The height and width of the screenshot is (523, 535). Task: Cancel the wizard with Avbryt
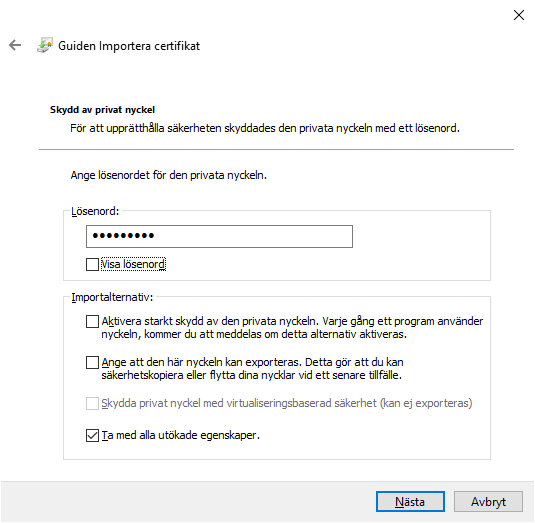pyautogui.click(x=488, y=502)
